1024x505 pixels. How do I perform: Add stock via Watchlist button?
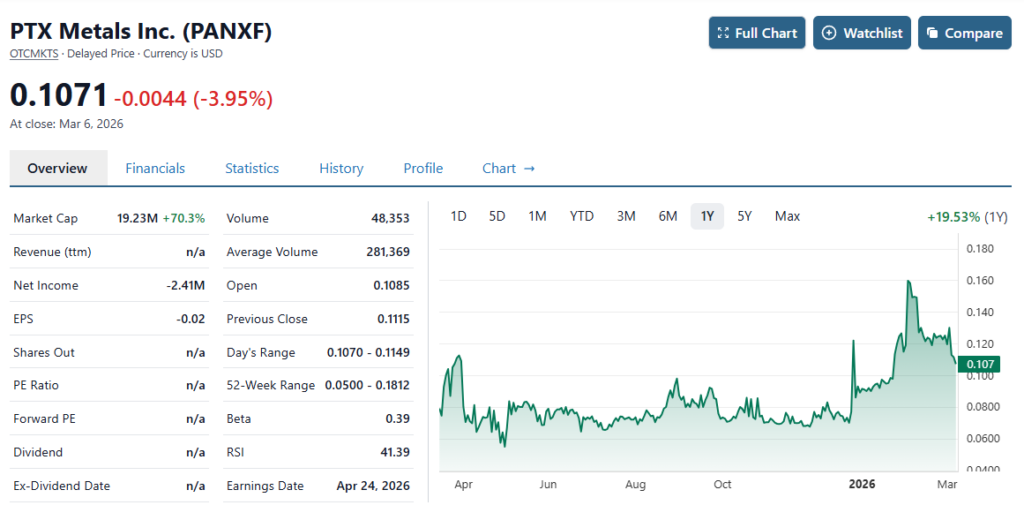coord(861,33)
